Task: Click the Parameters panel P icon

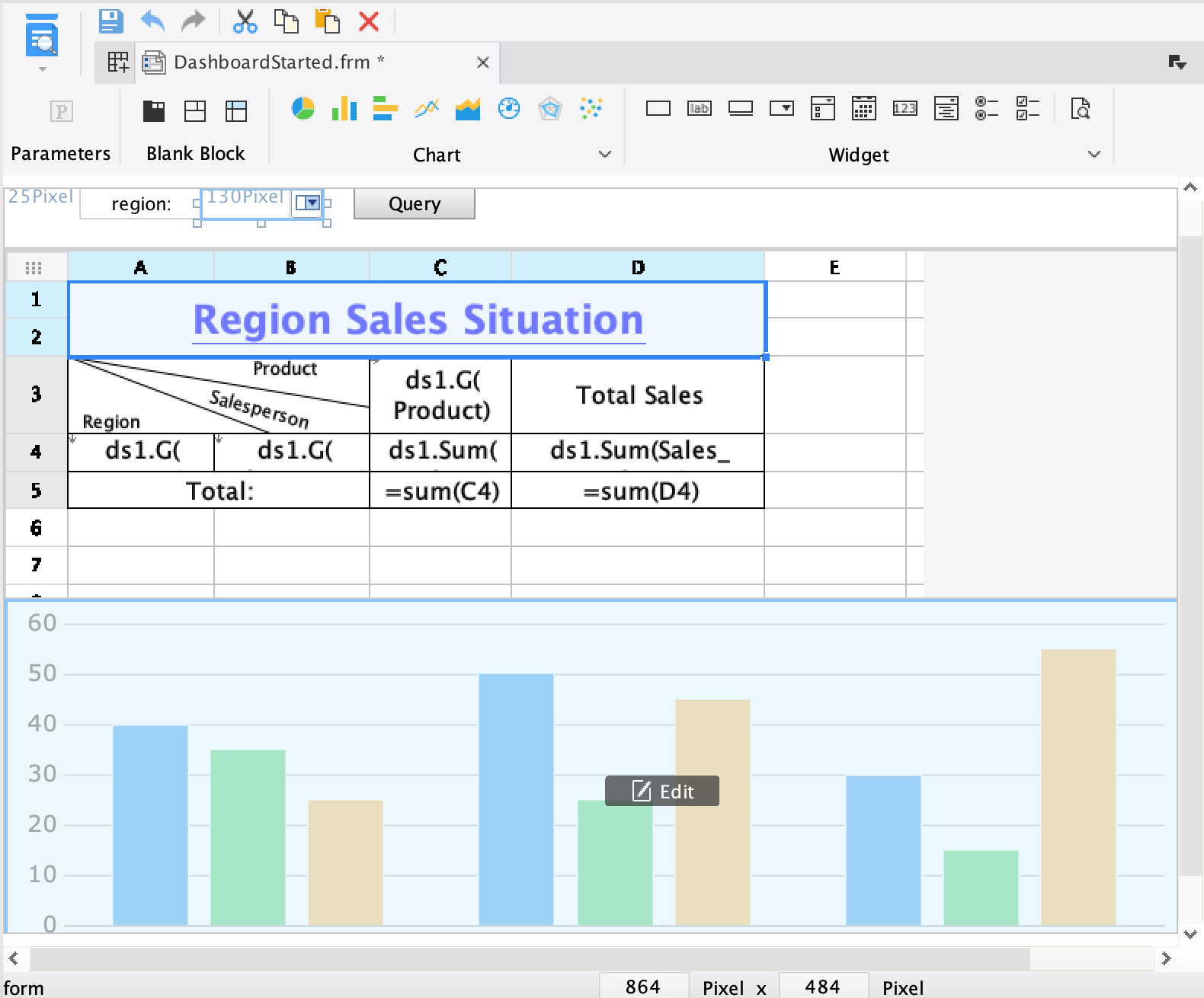Action: (x=61, y=112)
